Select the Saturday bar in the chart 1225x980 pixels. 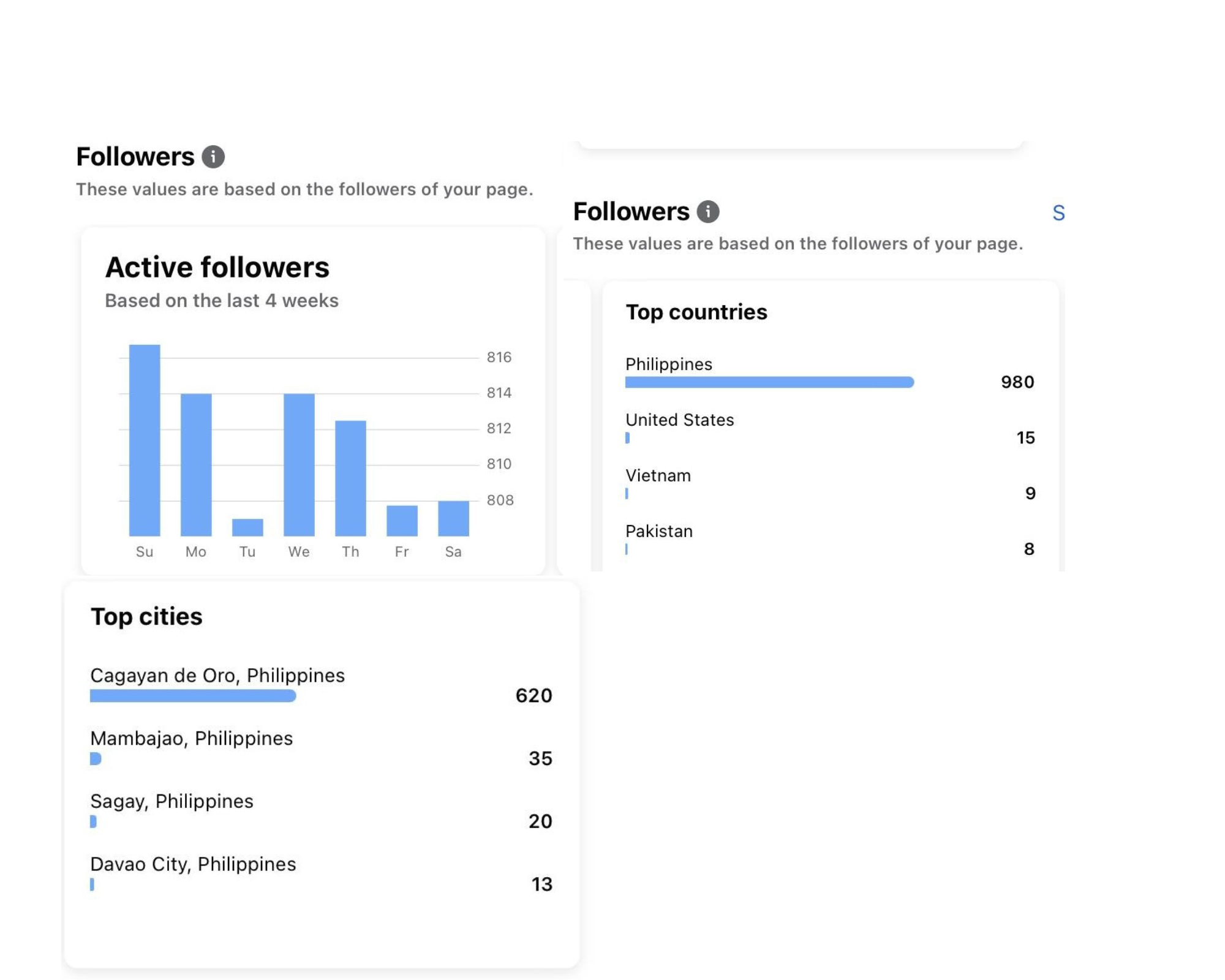453,518
